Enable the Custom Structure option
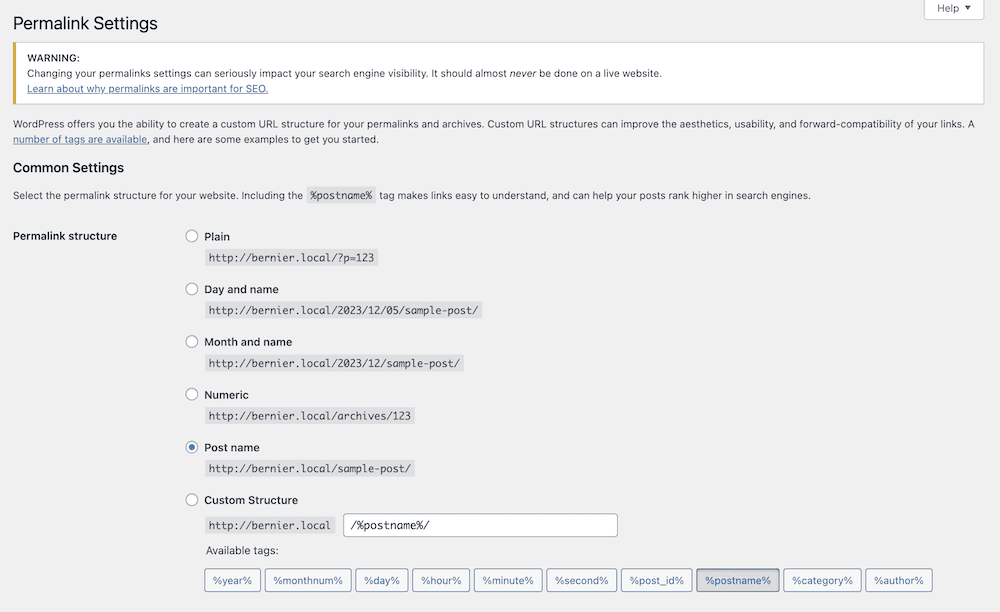1000x612 pixels. point(192,500)
